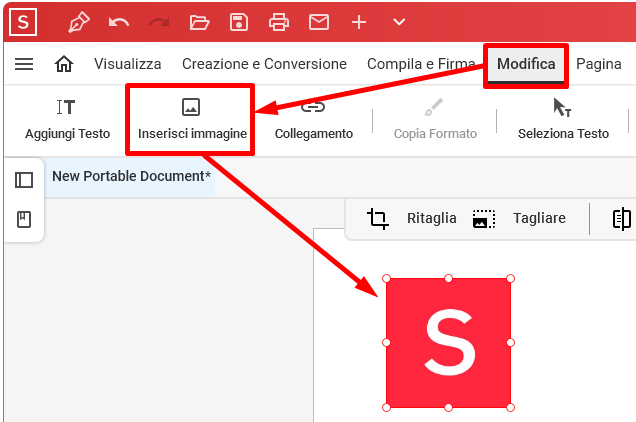Select the pen signature tool icon
The image size is (636, 422).
coord(79,22)
